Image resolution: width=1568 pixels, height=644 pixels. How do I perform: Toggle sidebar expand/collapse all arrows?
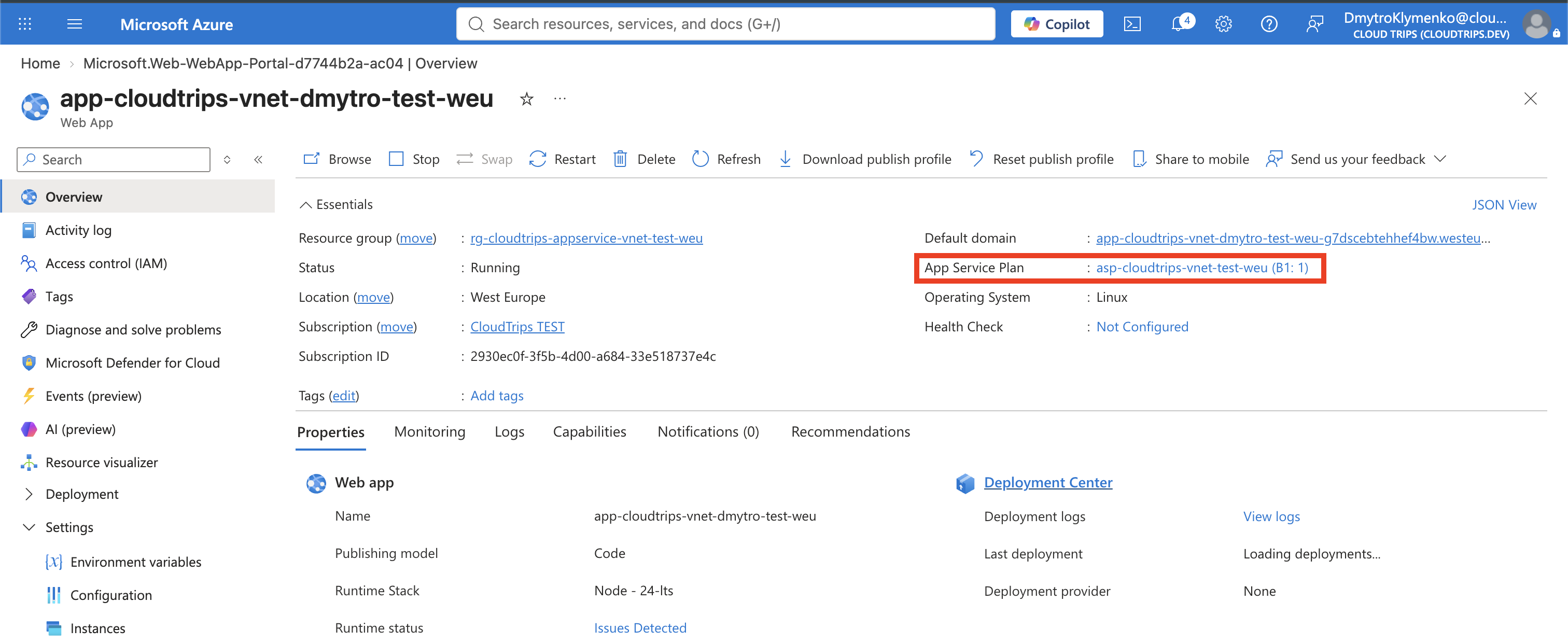(x=227, y=160)
